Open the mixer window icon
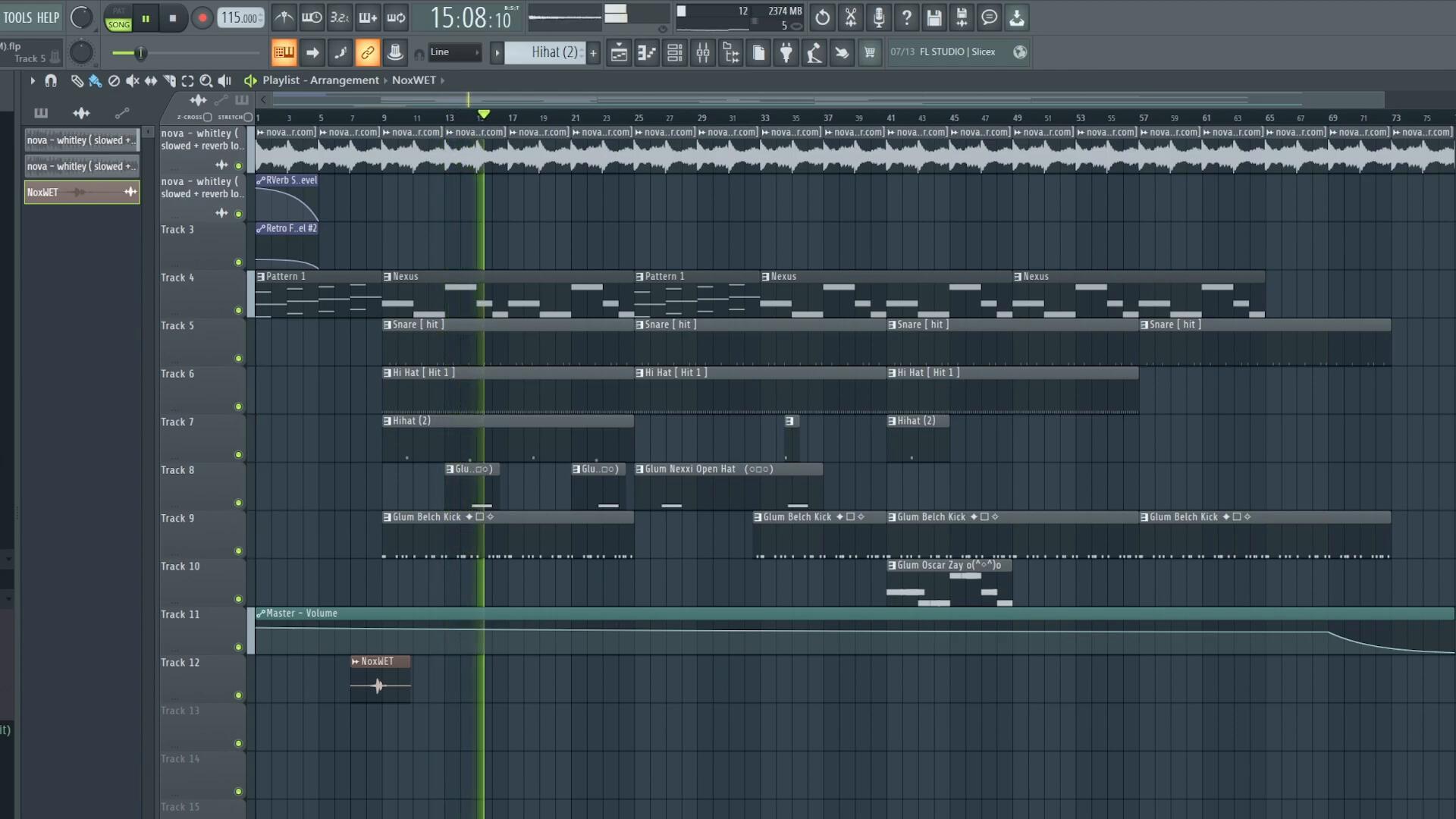 click(703, 52)
